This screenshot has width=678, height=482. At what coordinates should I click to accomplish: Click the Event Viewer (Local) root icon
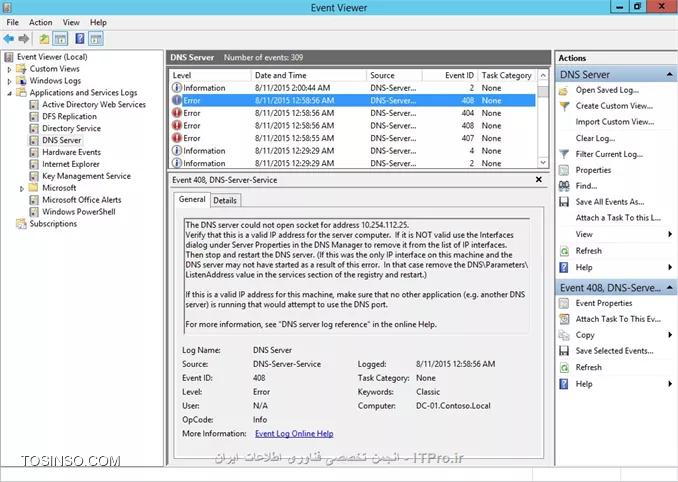[x=9, y=57]
